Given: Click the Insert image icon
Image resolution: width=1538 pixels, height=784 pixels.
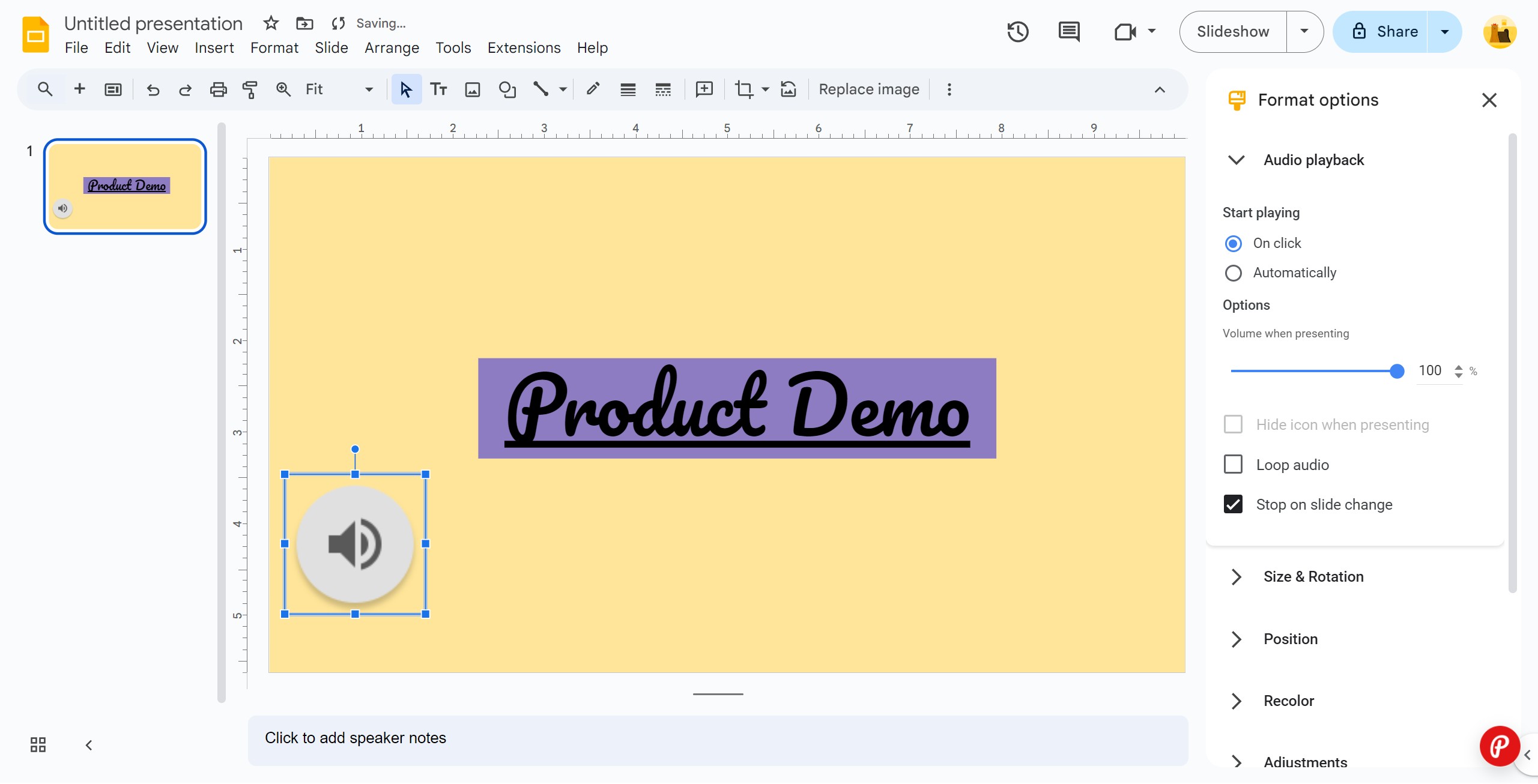Looking at the screenshot, I should [473, 90].
